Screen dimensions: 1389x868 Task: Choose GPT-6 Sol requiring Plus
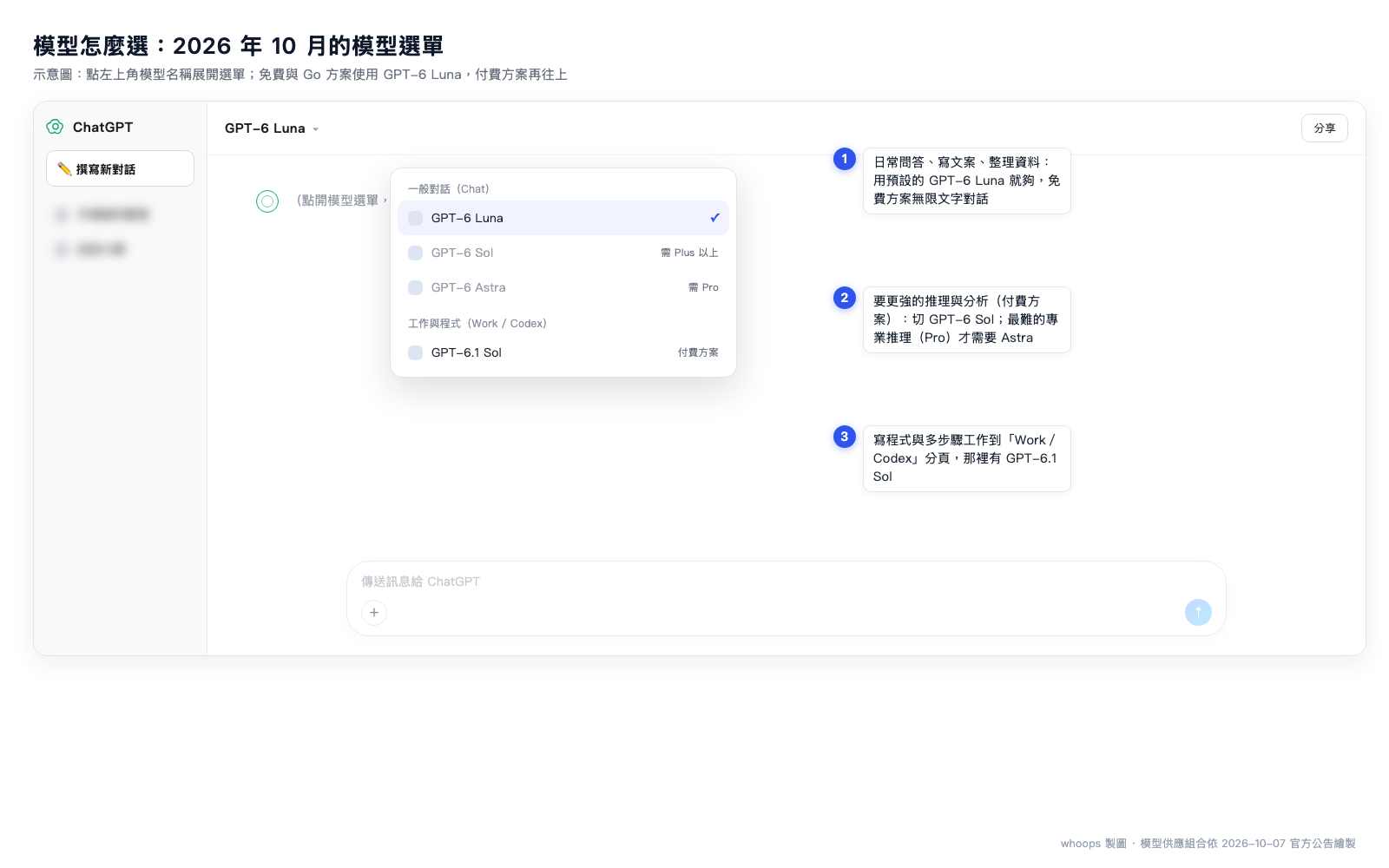563,253
